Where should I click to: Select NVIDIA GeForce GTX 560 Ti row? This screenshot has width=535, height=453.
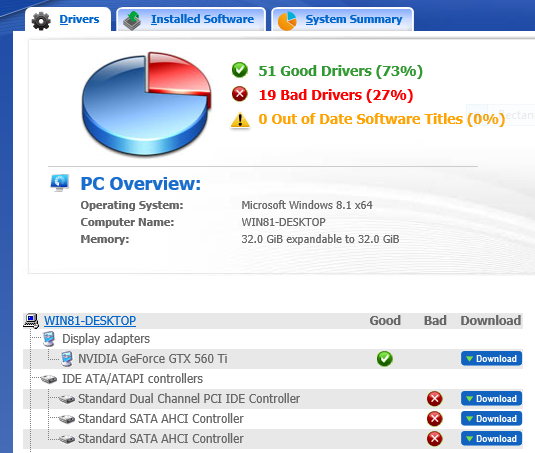272,359
